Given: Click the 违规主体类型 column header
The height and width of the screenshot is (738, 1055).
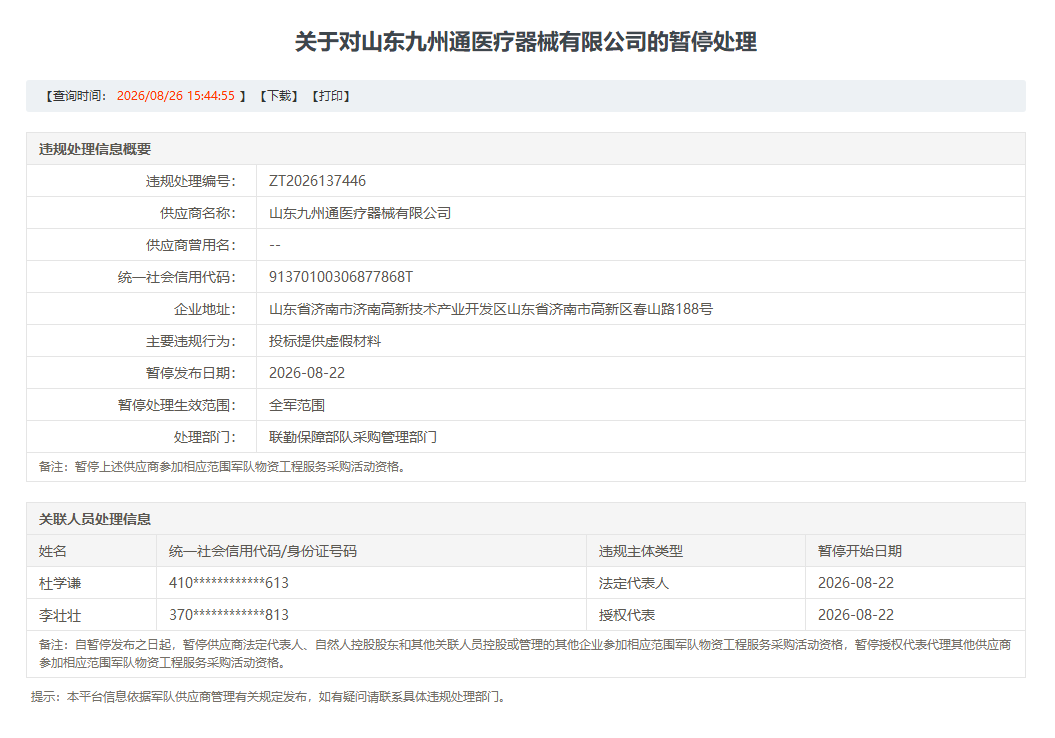Looking at the screenshot, I should coord(641,552).
